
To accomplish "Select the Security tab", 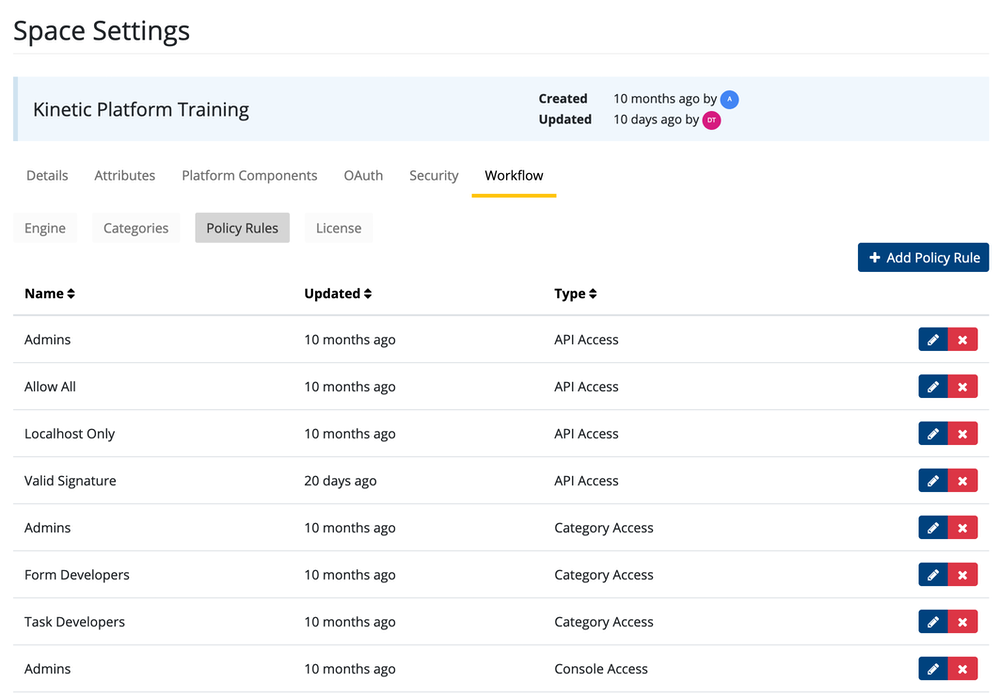I will click(434, 175).
